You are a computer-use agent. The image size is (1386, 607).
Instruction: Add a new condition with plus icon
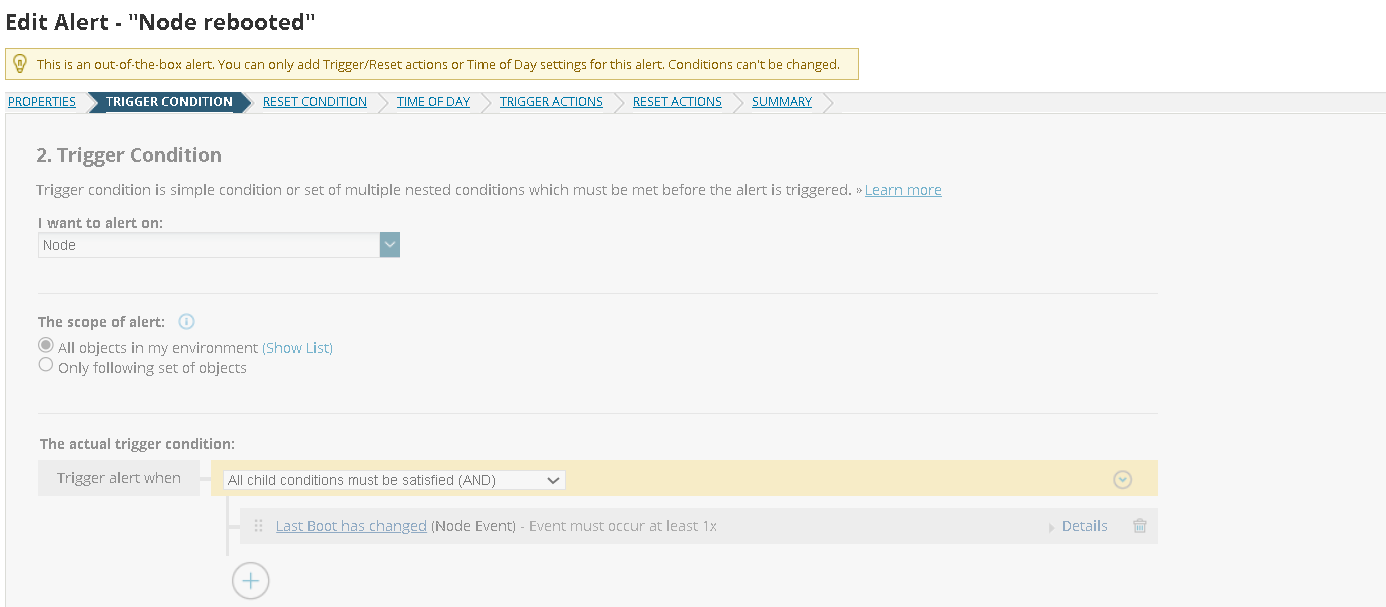[x=250, y=580]
